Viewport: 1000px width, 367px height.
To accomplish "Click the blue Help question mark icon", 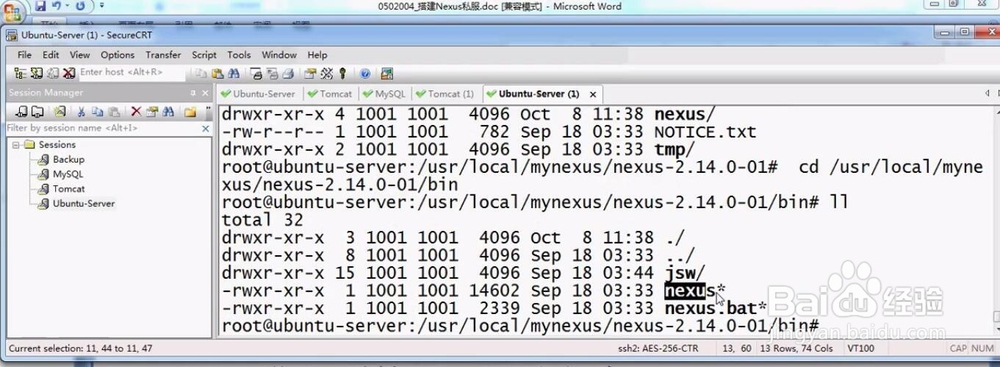I will click(x=365, y=73).
